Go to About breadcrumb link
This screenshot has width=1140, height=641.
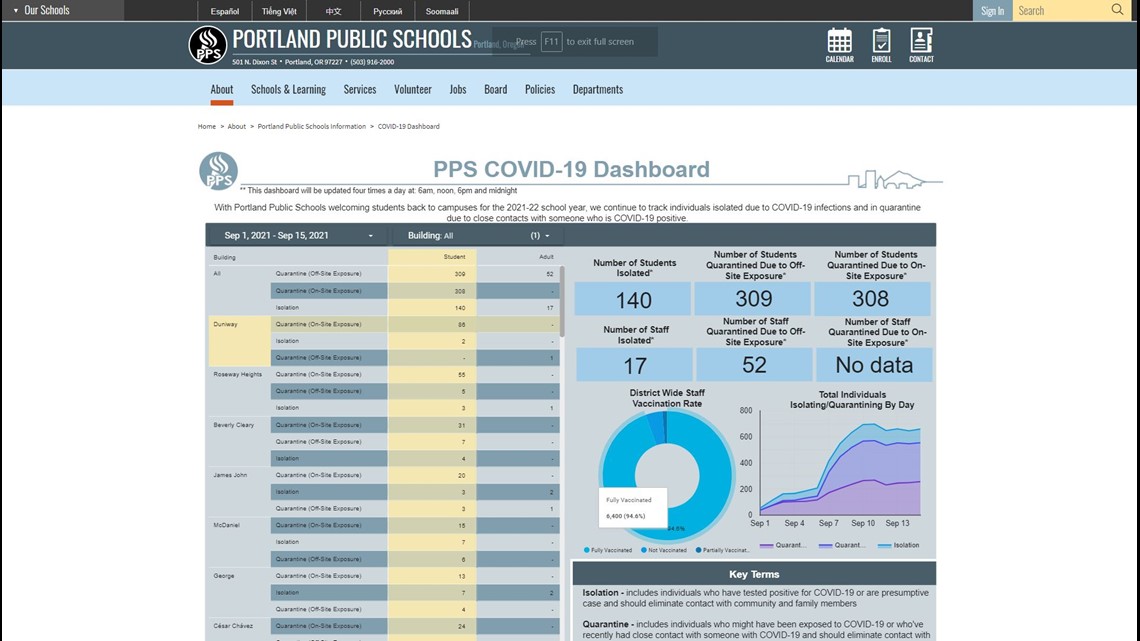coord(236,126)
